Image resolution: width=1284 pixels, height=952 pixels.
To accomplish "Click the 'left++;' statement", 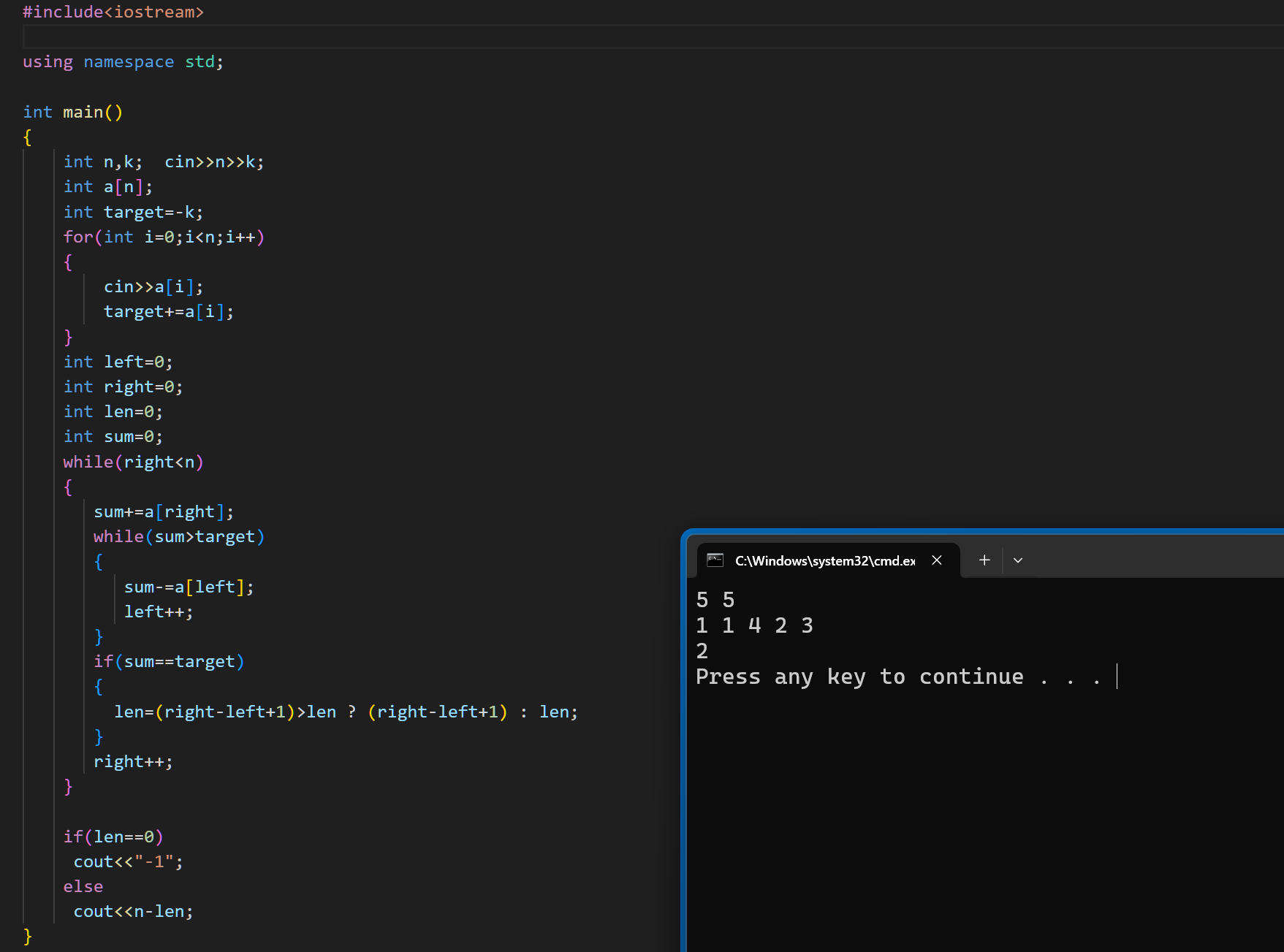I will 159,612.
